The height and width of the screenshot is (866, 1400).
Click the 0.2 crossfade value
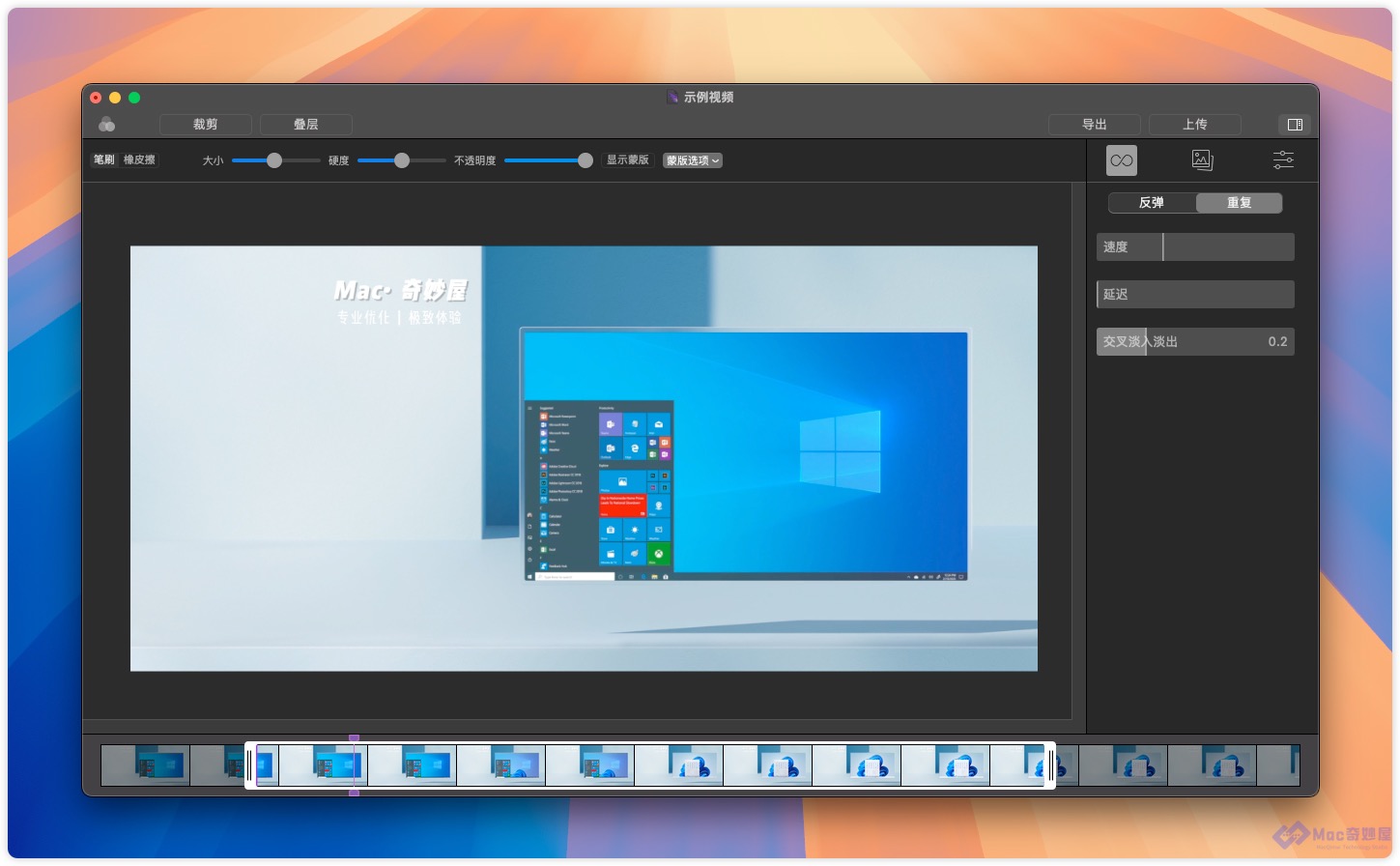1277,342
